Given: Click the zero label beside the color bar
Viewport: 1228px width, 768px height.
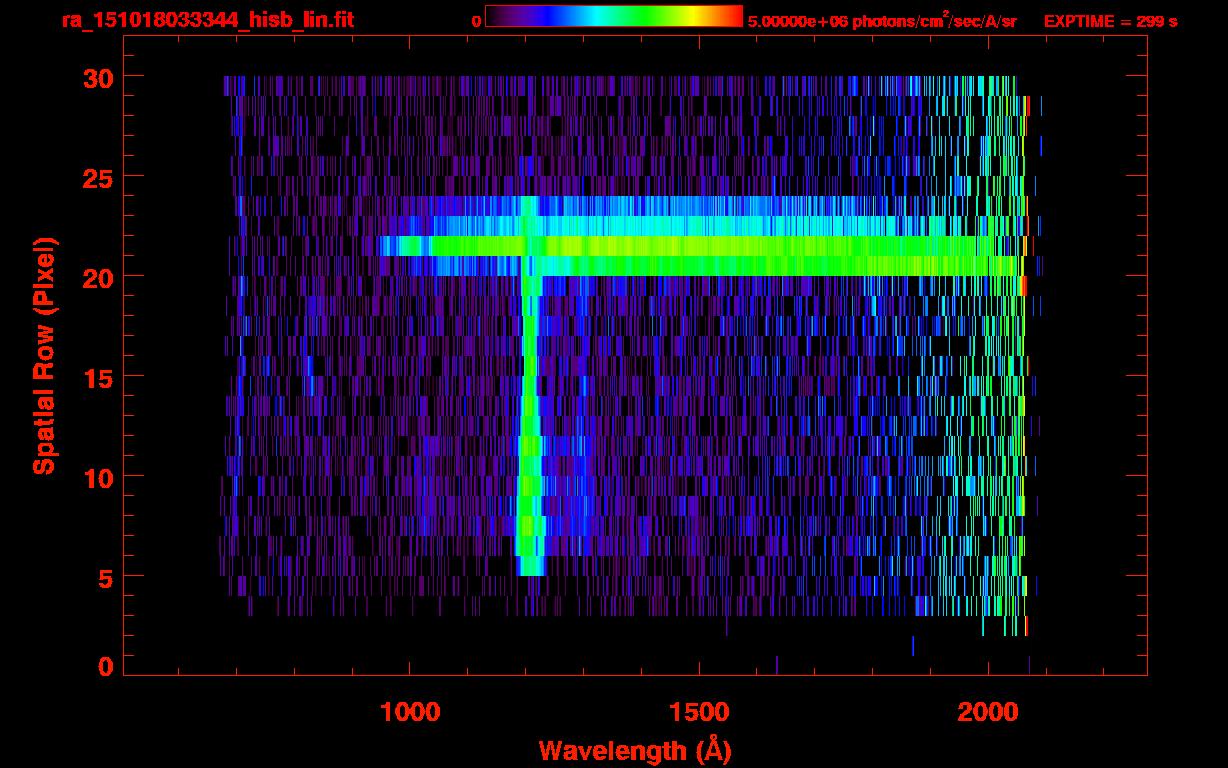Looking at the screenshot, I should pyautogui.click(x=477, y=20).
